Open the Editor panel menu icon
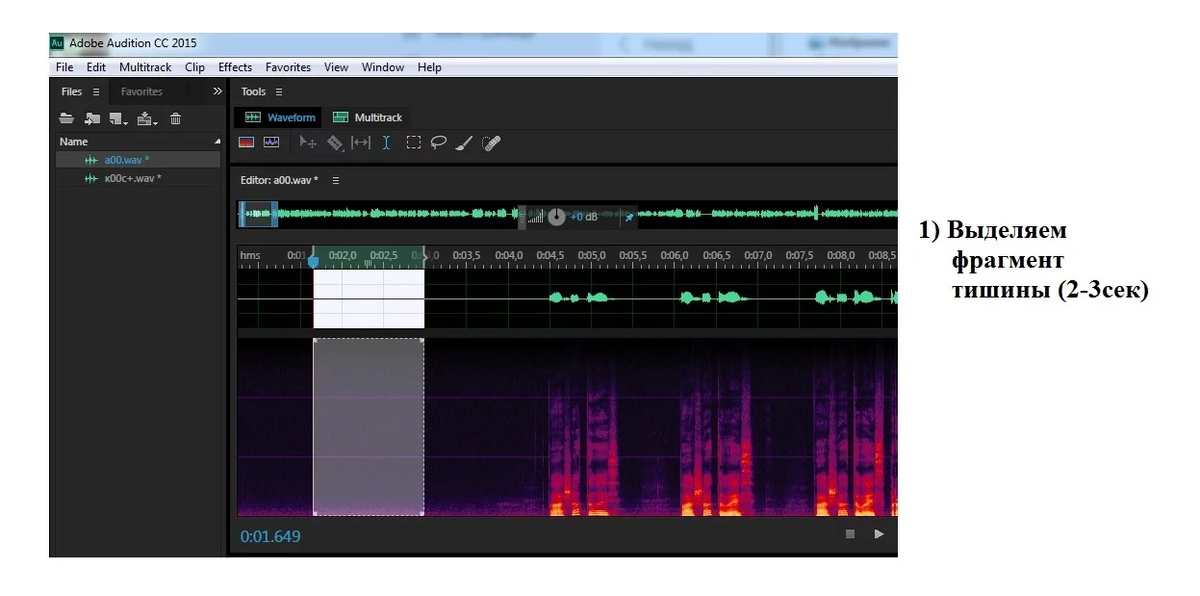Screen dimensions: 1200x596 (336, 181)
